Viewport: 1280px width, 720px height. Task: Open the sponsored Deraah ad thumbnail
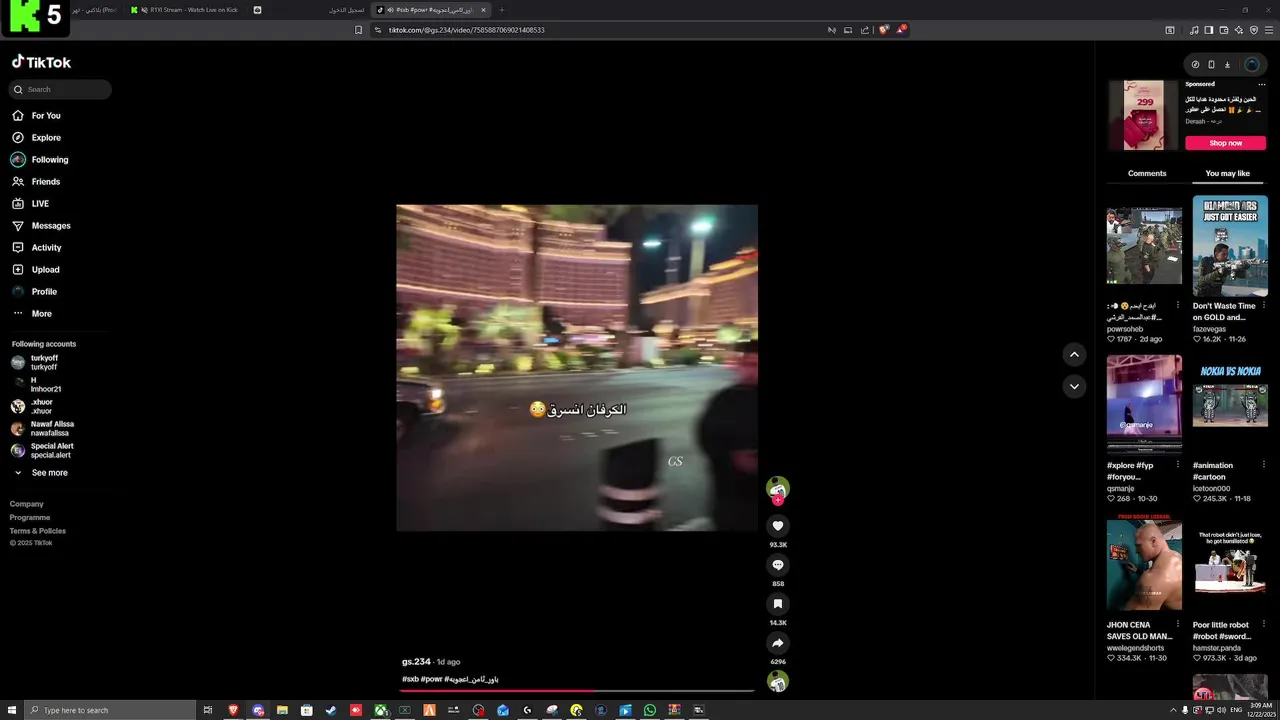tap(1143, 115)
